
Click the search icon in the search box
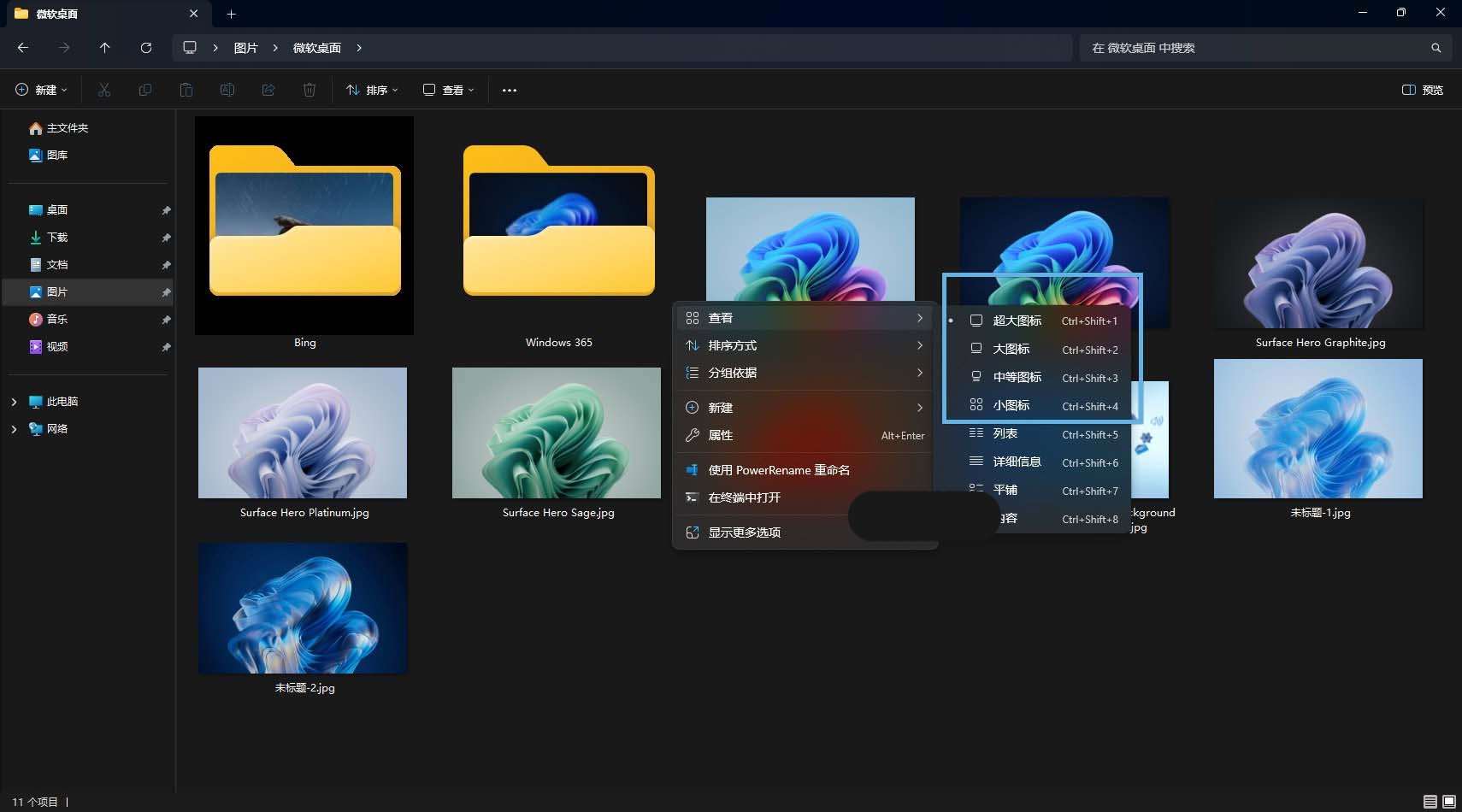(x=1436, y=48)
